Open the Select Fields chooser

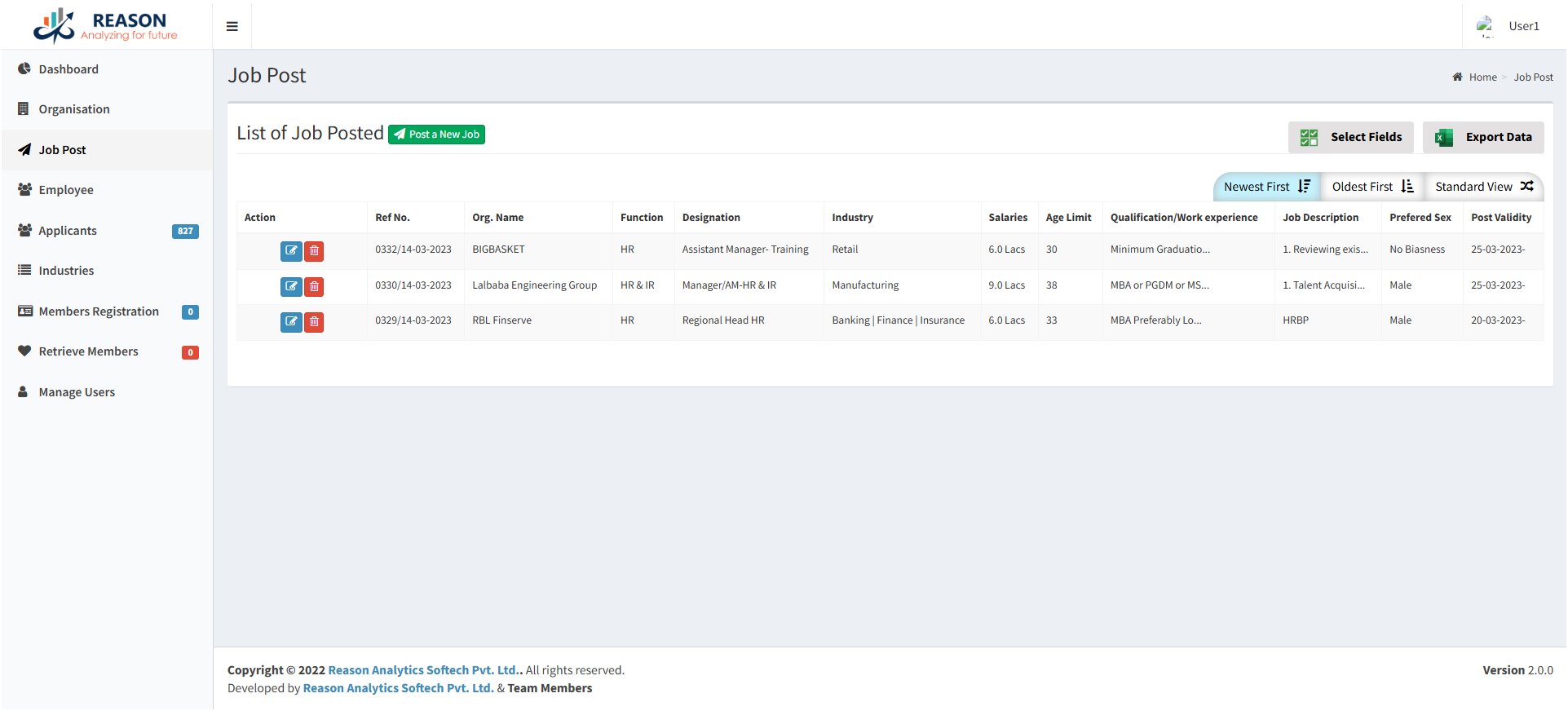(1351, 137)
